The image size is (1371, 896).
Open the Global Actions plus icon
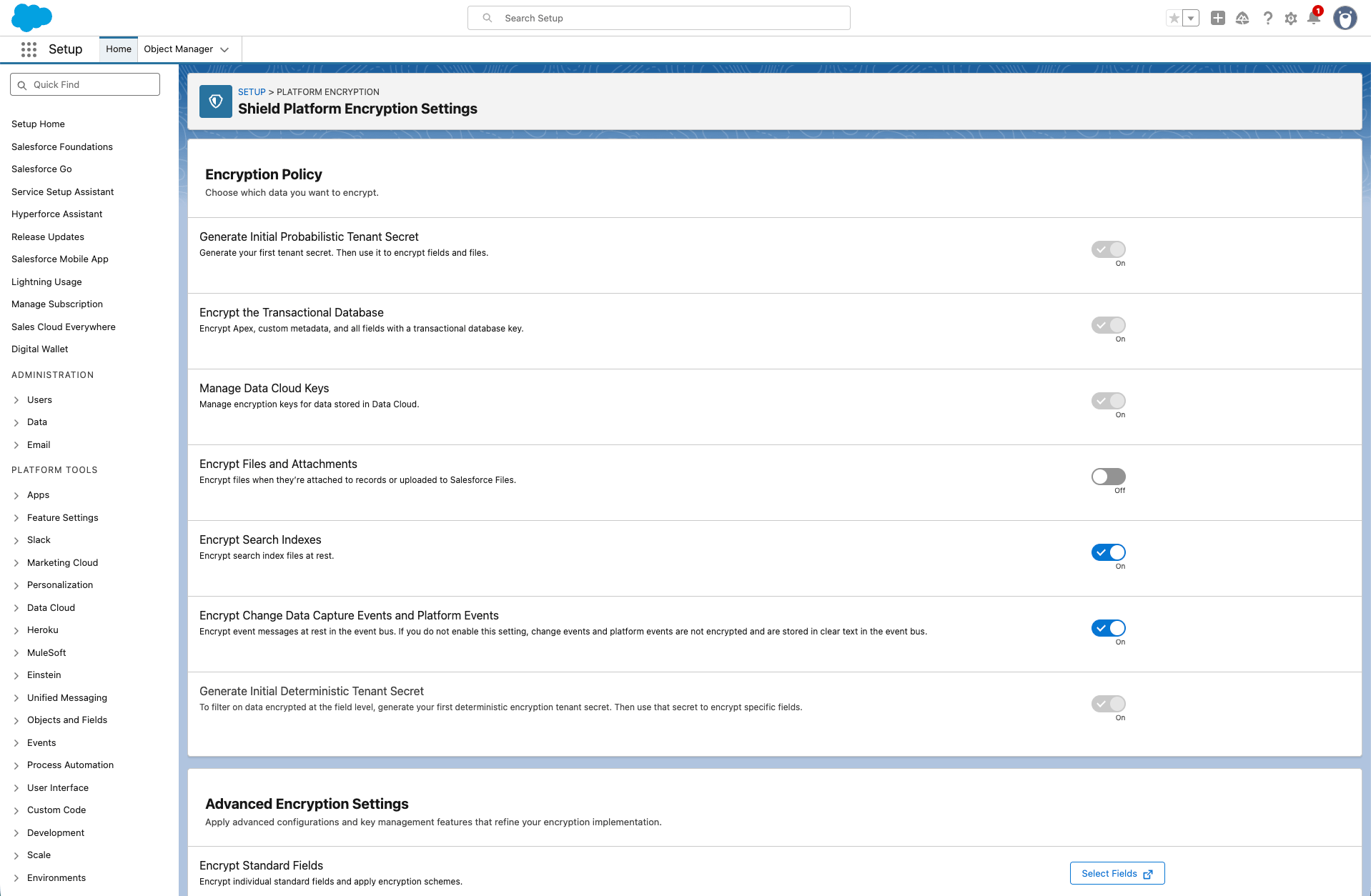point(1218,19)
